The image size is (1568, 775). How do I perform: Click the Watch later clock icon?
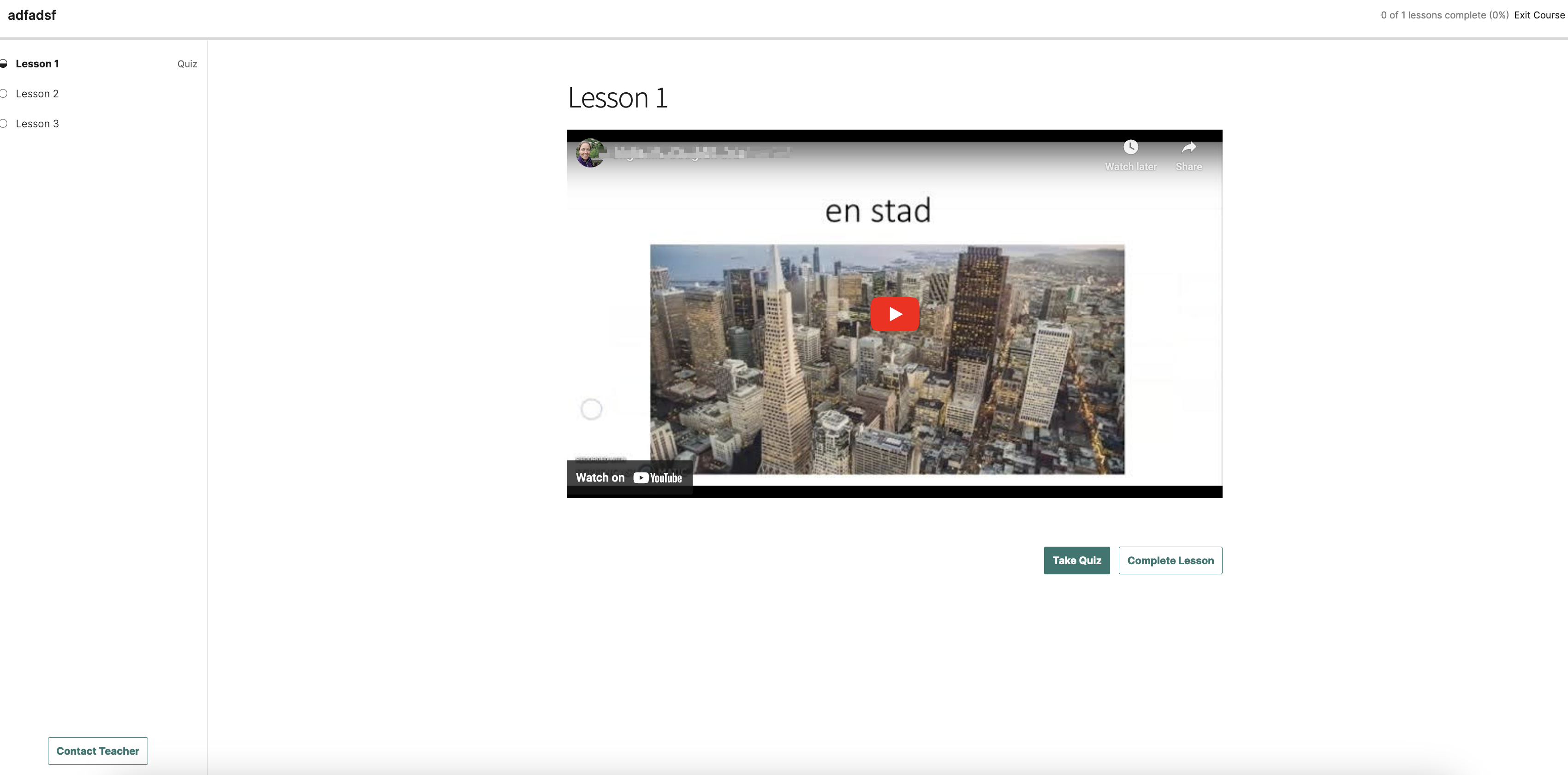tap(1130, 147)
